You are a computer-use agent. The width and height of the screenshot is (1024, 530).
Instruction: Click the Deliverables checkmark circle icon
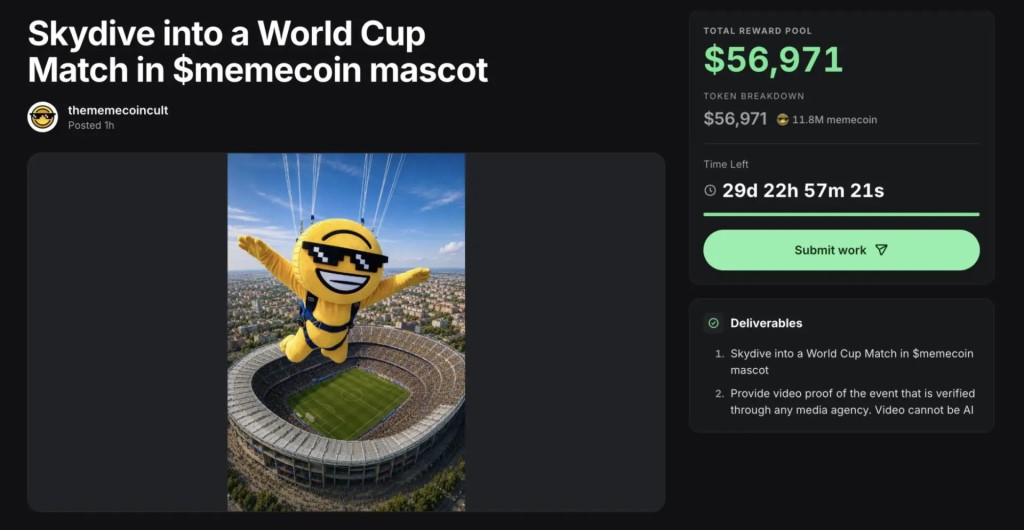(x=713, y=323)
